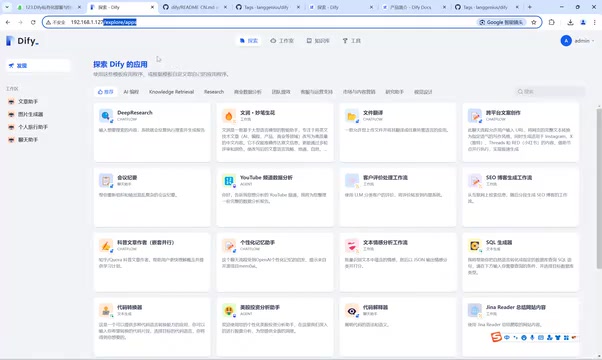This screenshot has height=360, width=602.
Task: Go back with browser back arrow
Action: 8,22
